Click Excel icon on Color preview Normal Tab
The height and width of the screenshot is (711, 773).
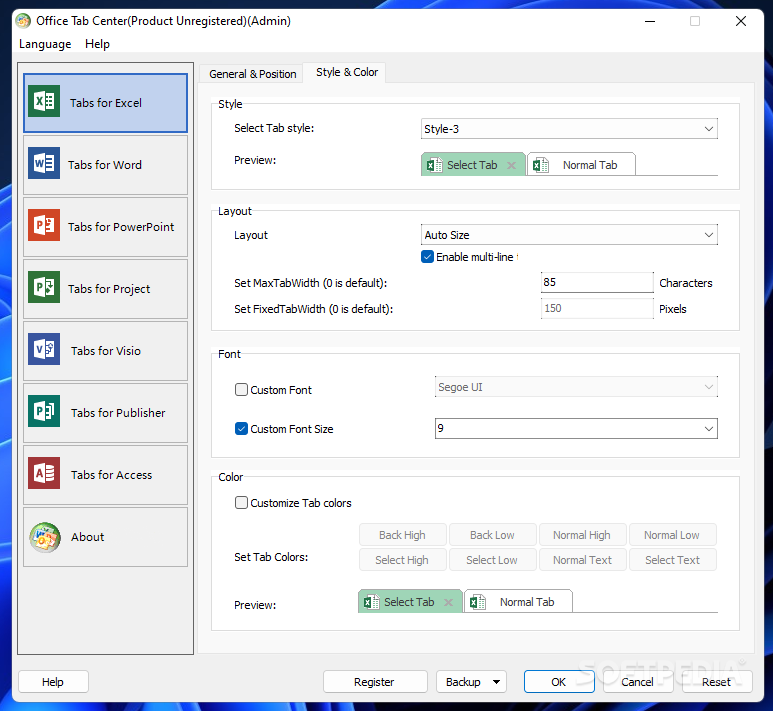[x=478, y=602]
